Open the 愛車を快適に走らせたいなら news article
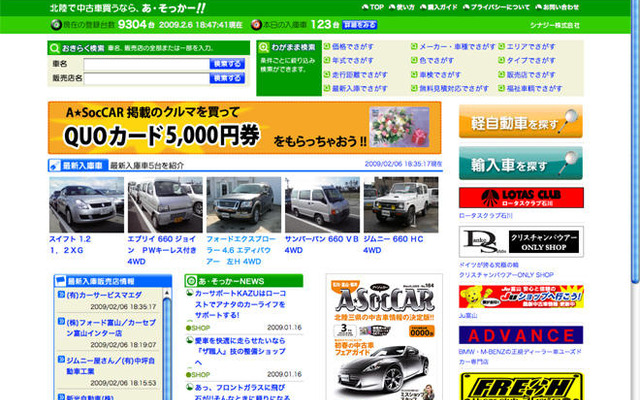The height and width of the screenshot is (400, 640). coord(240,351)
